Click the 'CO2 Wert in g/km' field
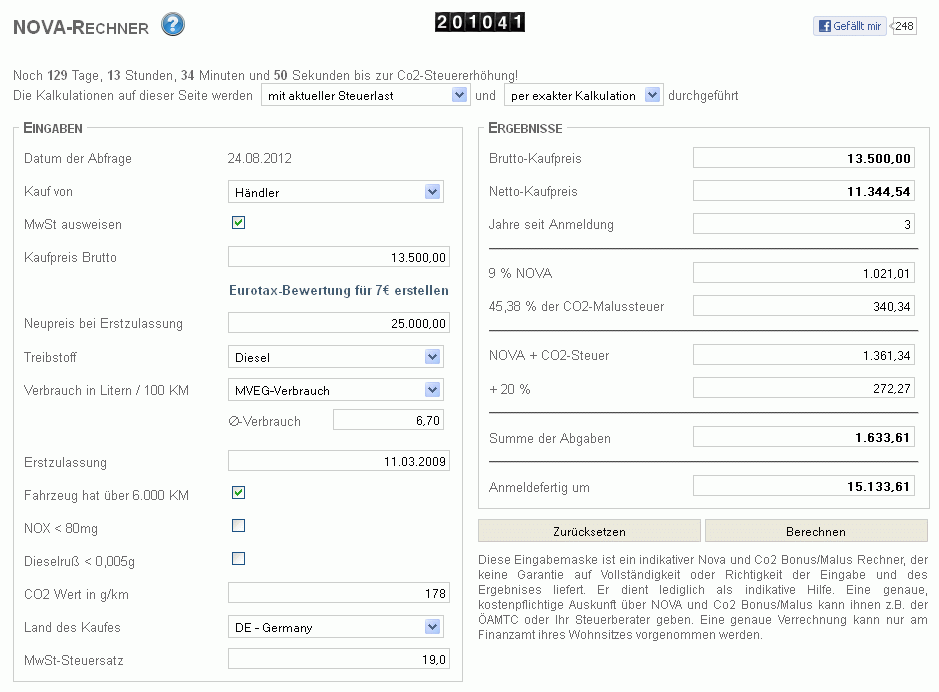Viewport: 939px width, 692px height. pyautogui.click(x=338, y=593)
